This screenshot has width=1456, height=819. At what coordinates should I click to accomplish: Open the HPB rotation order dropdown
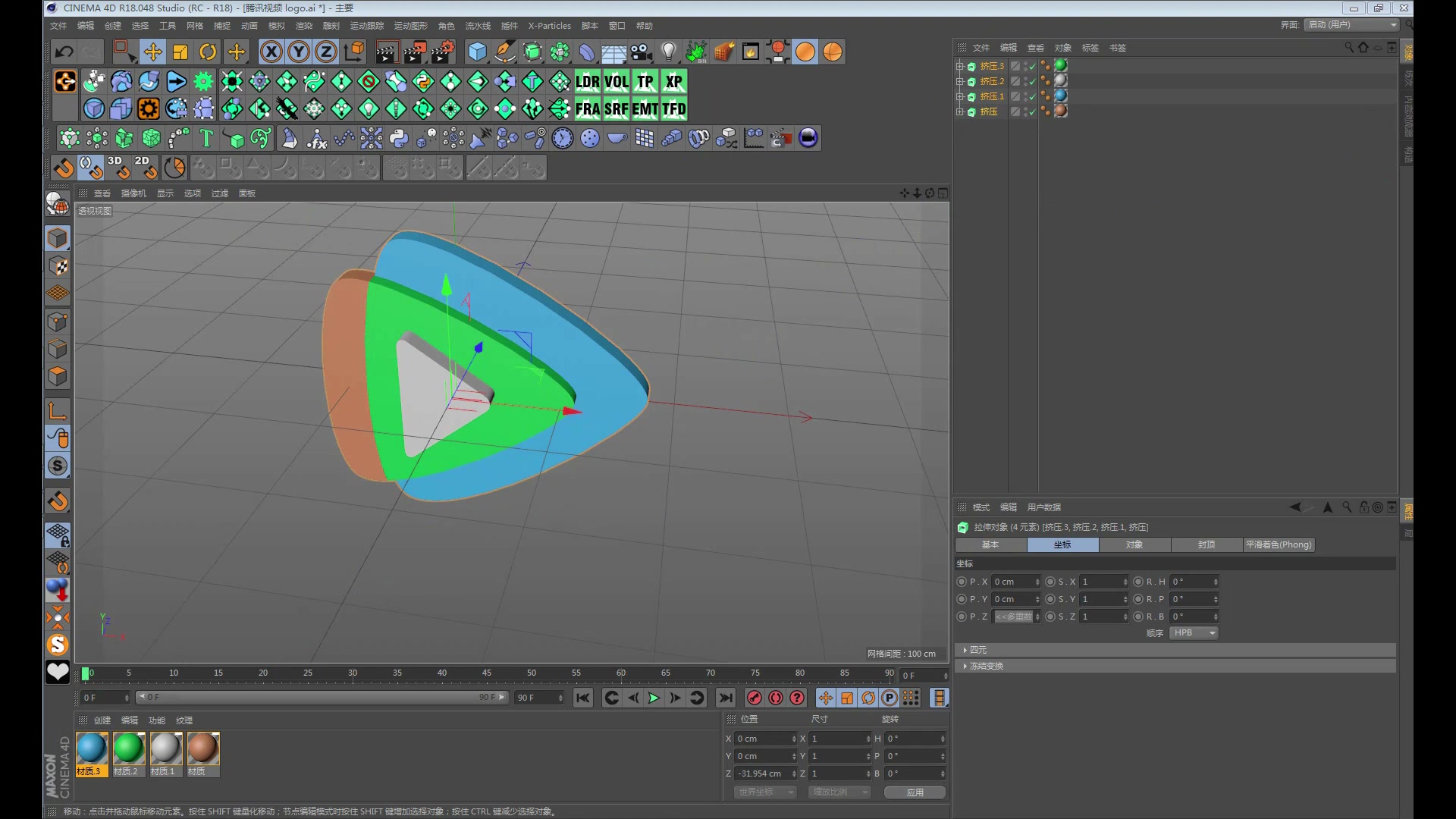(1194, 632)
